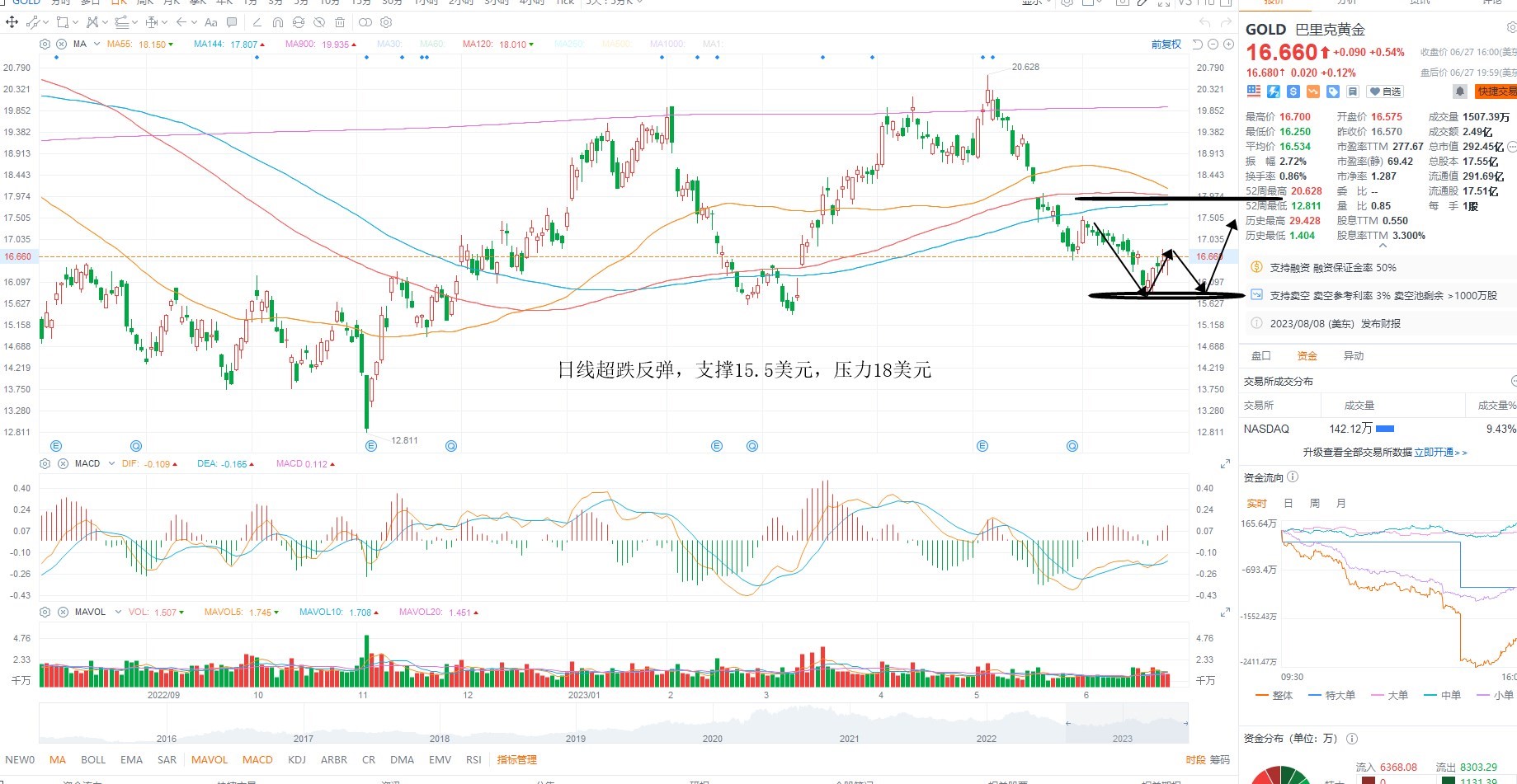Image resolution: width=1517 pixels, height=784 pixels.
Task: Toggle the MA1000 line visibility
Action: [x=667, y=45]
